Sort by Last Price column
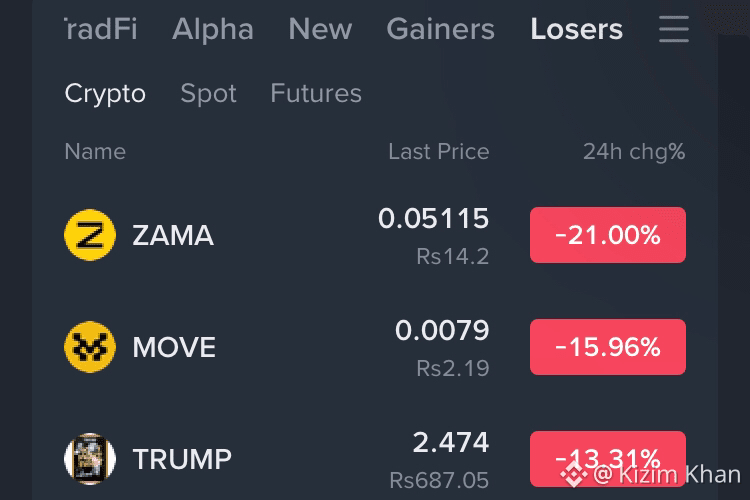750x500 pixels. 439,152
